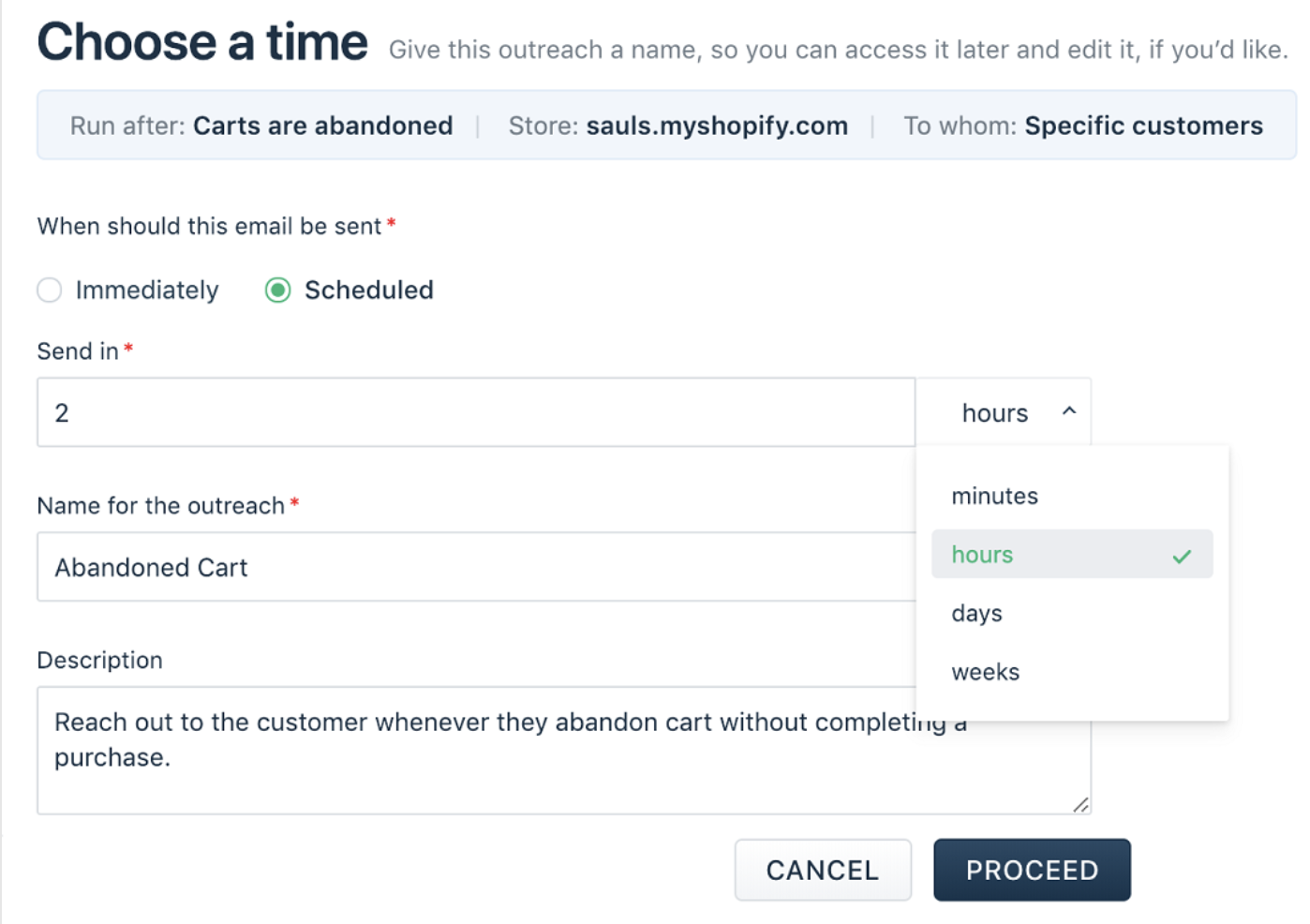Click the green checkmark beside hours option
The width and height of the screenshot is (1310, 924).
[x=1182, y=556]
